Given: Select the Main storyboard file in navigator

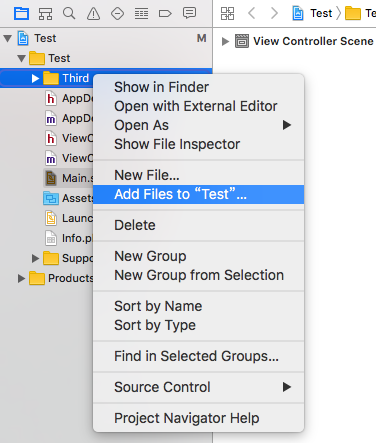Looking at the screenshot, I should click(x=69, y=178).
